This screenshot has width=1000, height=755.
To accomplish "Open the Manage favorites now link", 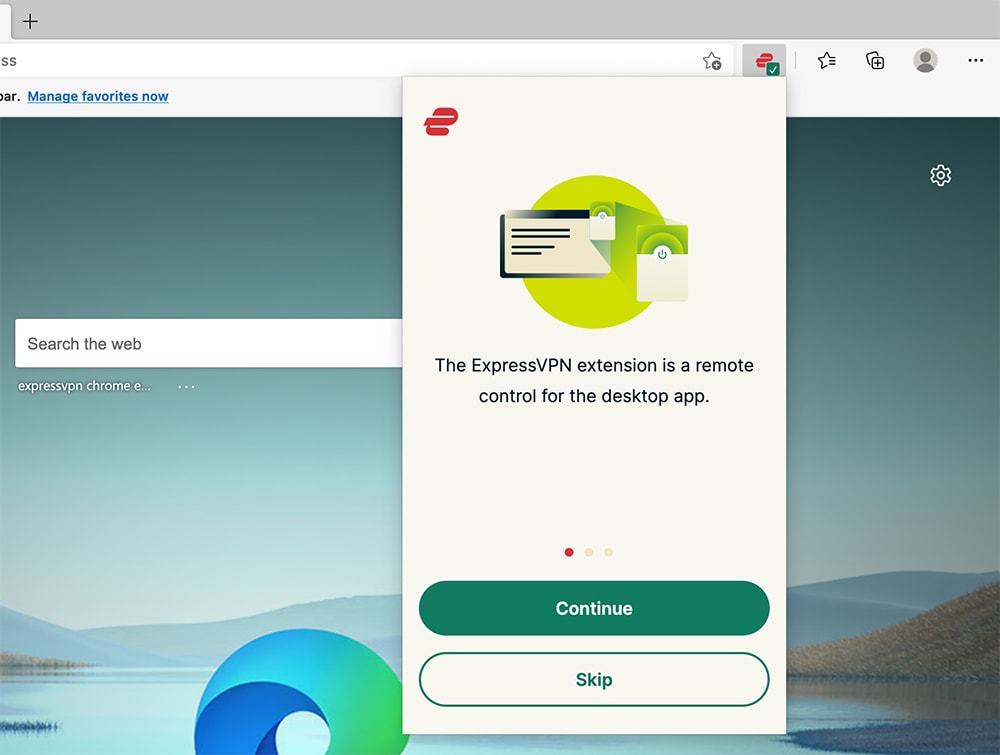I will [x=97, y=96].
